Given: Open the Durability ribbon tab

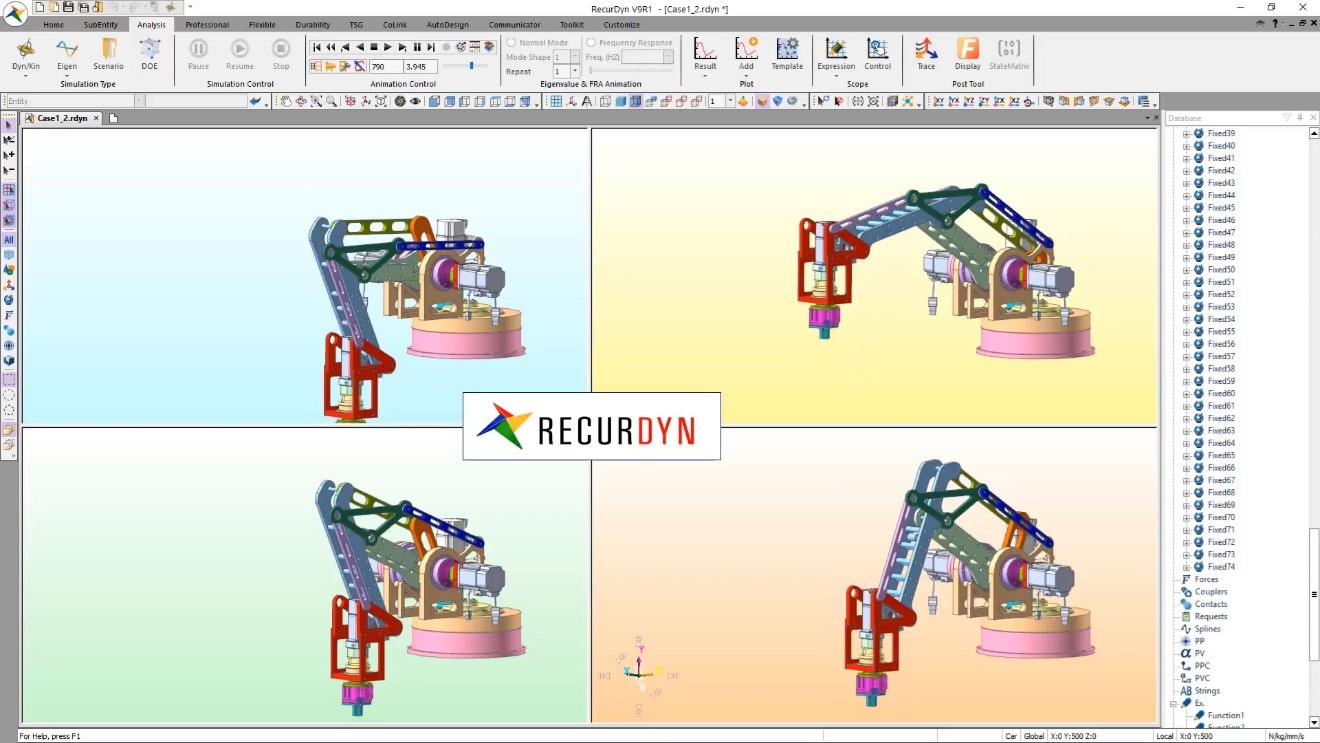Looking at the screenshot, I should click(x=312, y=25).
